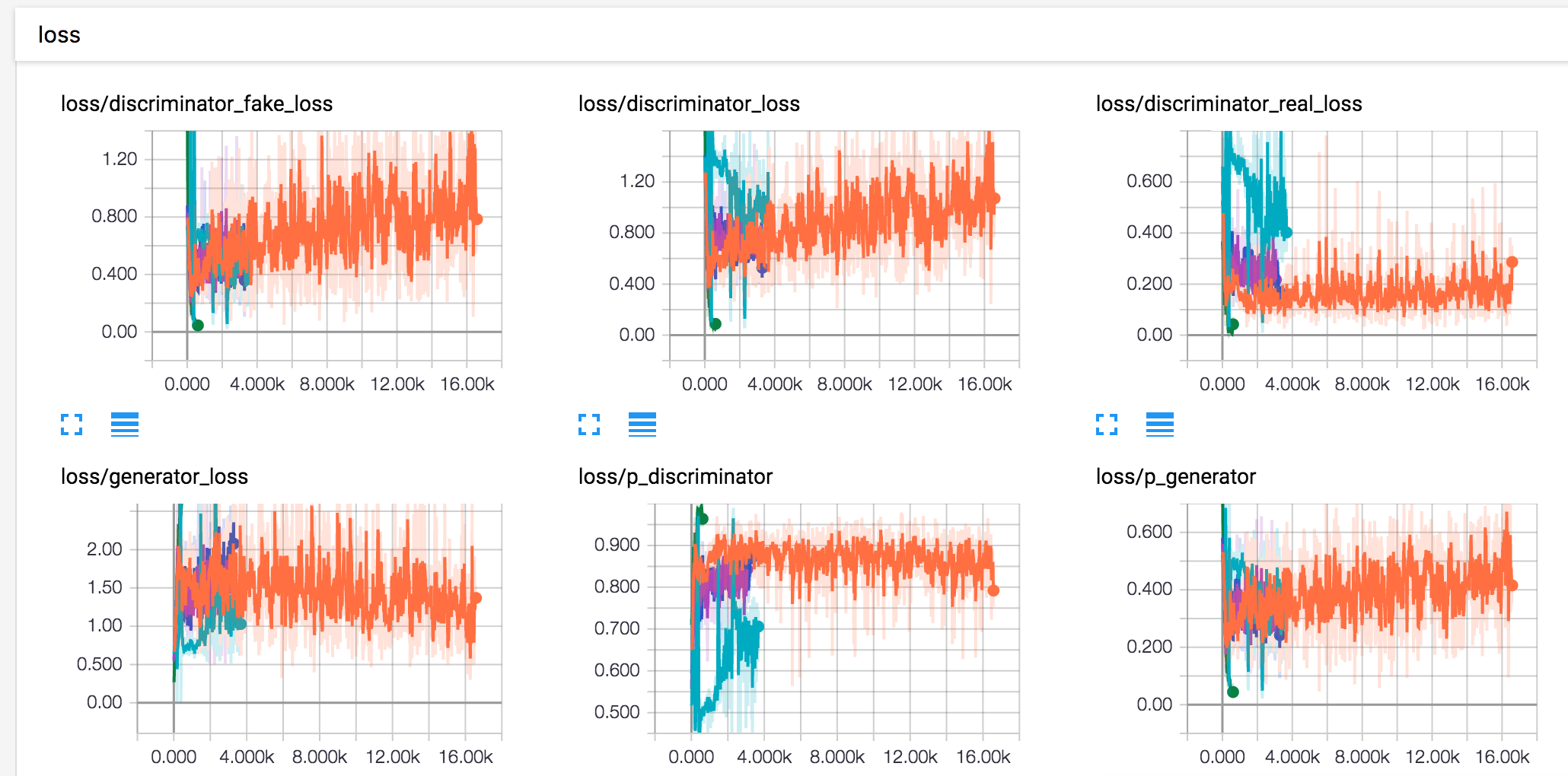Expand the discriminator_real_loss chart to full size
The image size is (1568, 776).
point(1107,425)
